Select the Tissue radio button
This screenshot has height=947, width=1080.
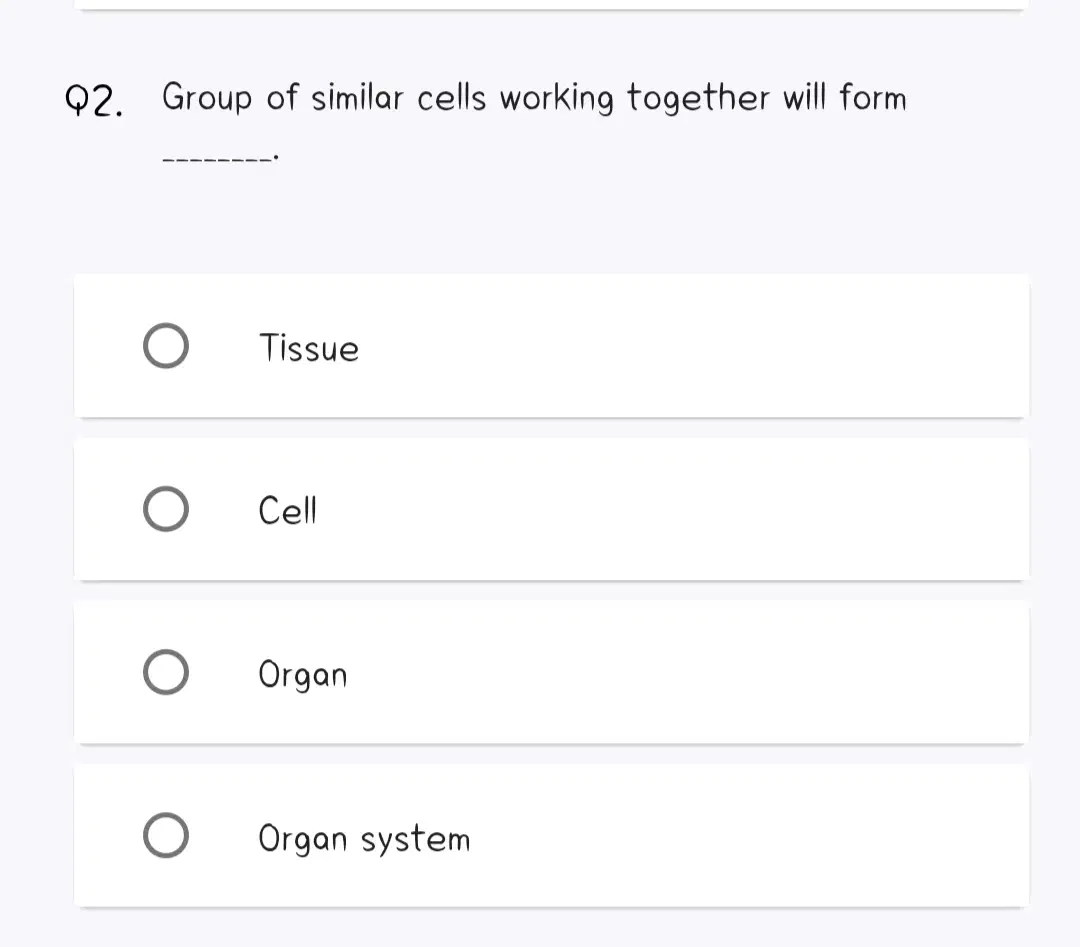(166, 346)
